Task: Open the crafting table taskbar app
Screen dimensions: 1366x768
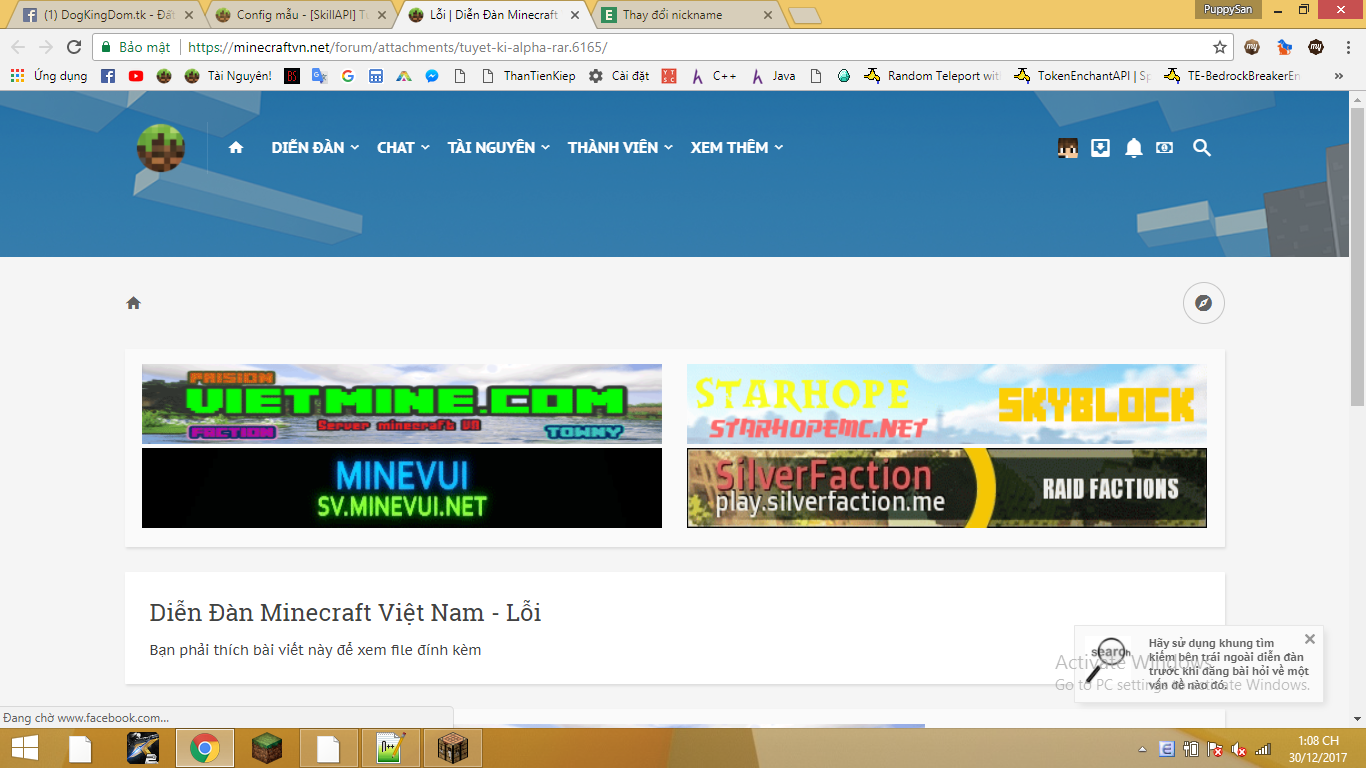Action: tap(453, 748)
